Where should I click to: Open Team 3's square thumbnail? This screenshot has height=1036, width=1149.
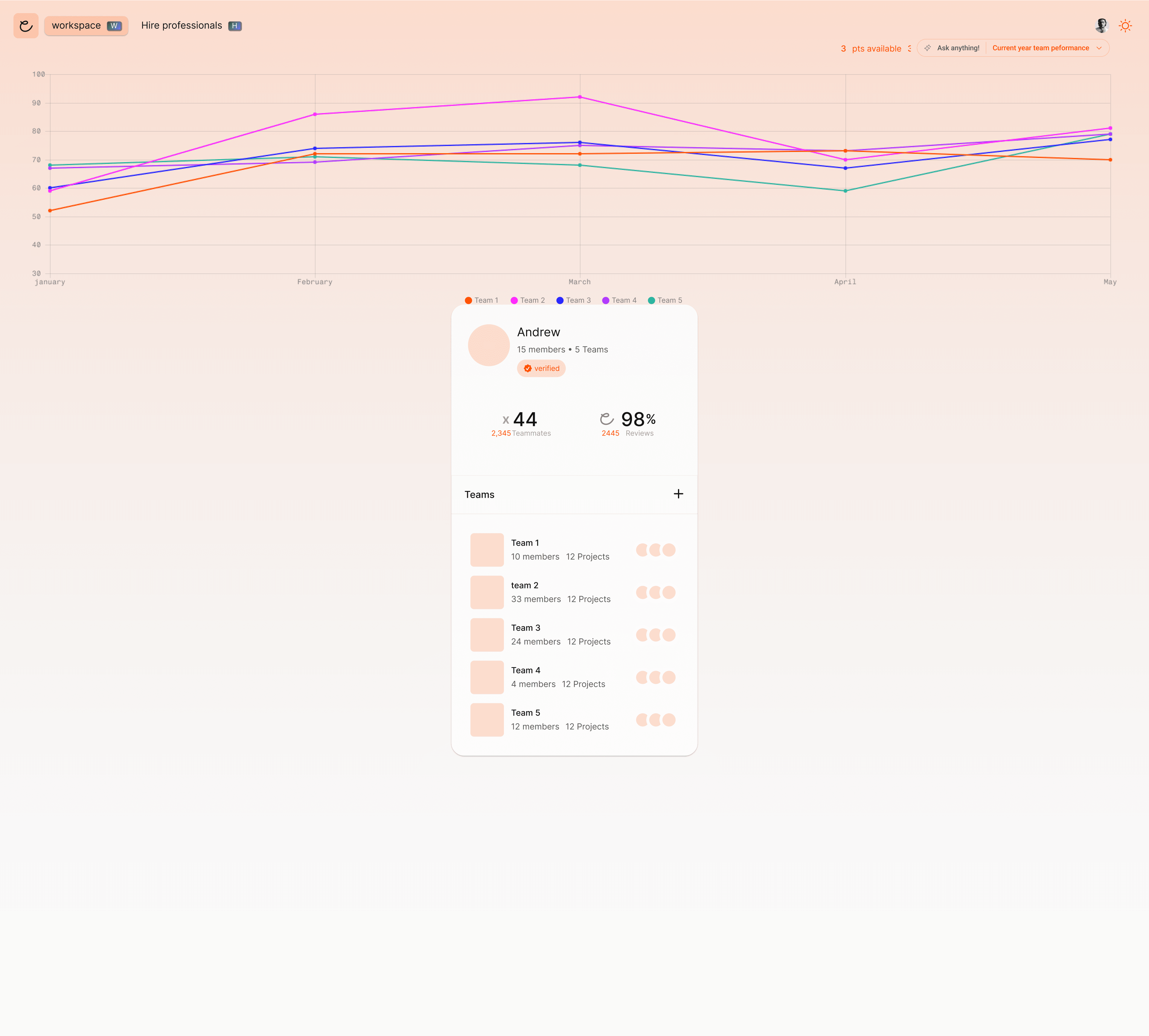pos(487,635)
